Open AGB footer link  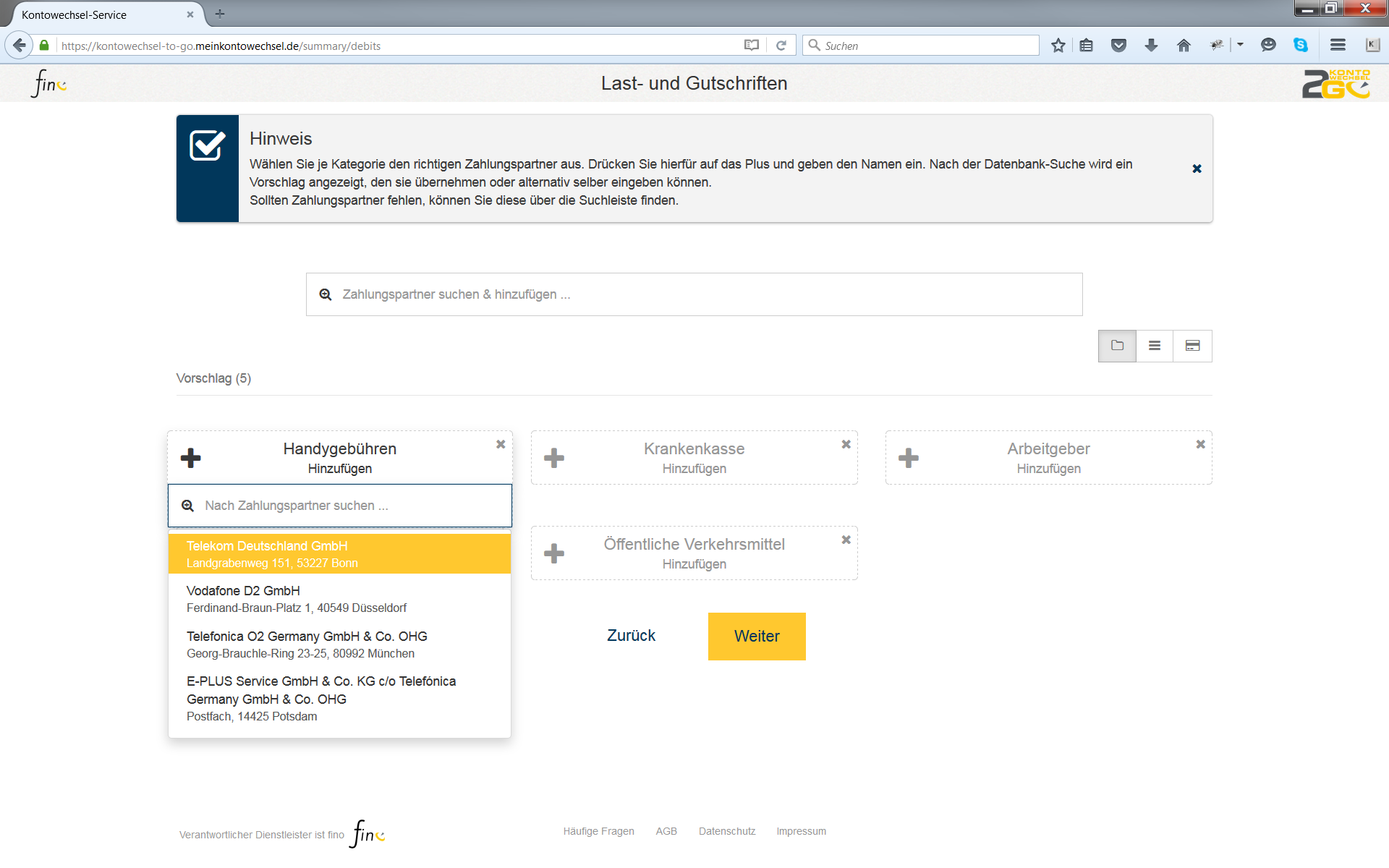[x=666, y=831]
